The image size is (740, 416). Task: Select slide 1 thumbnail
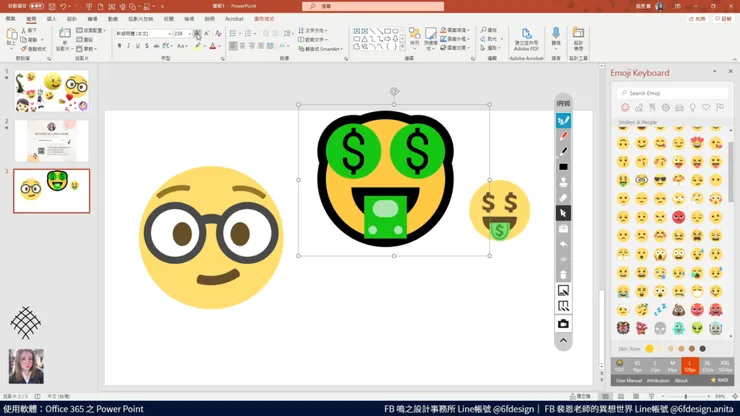(x=51, y=91)
